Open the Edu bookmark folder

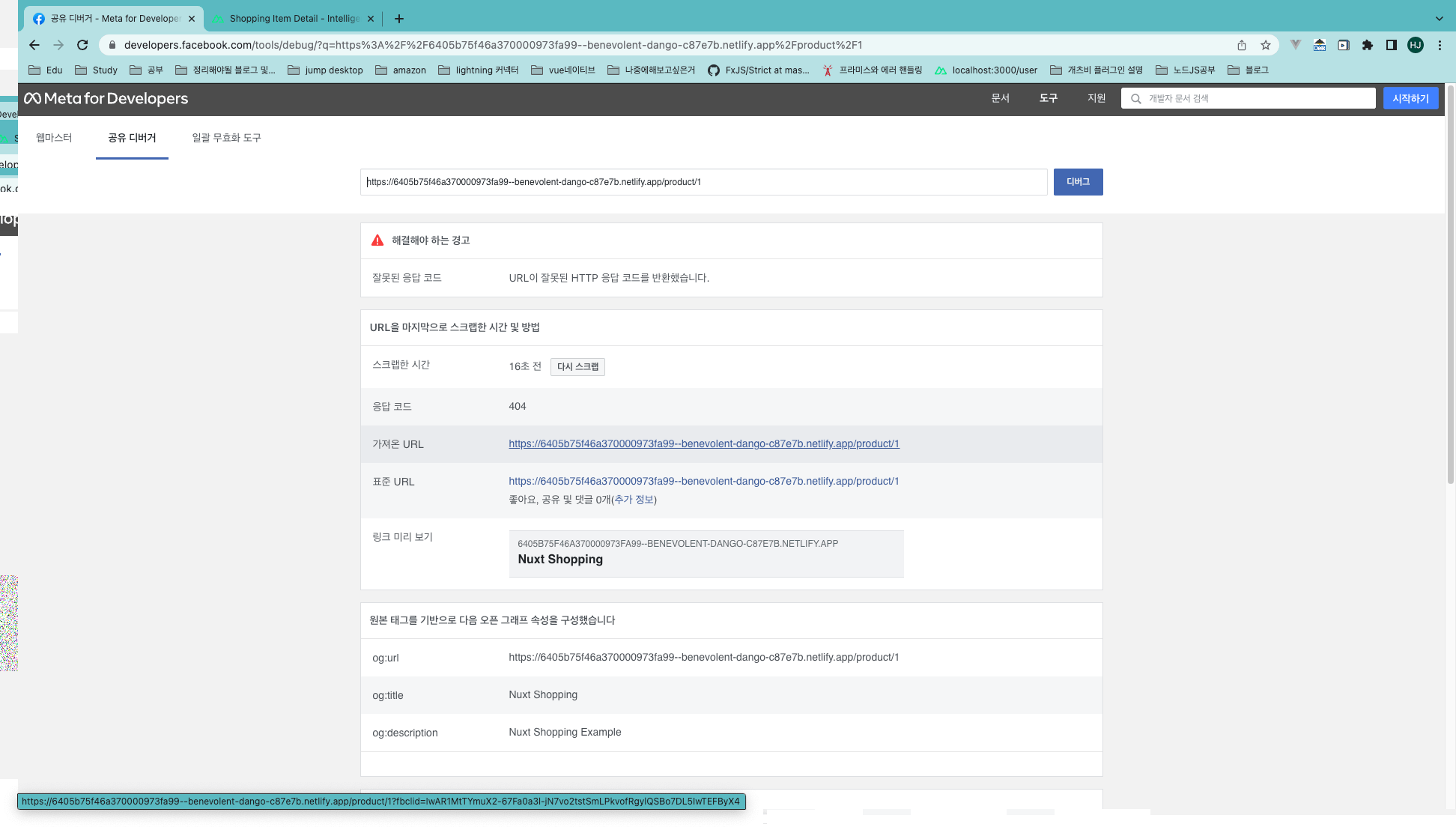46,70
